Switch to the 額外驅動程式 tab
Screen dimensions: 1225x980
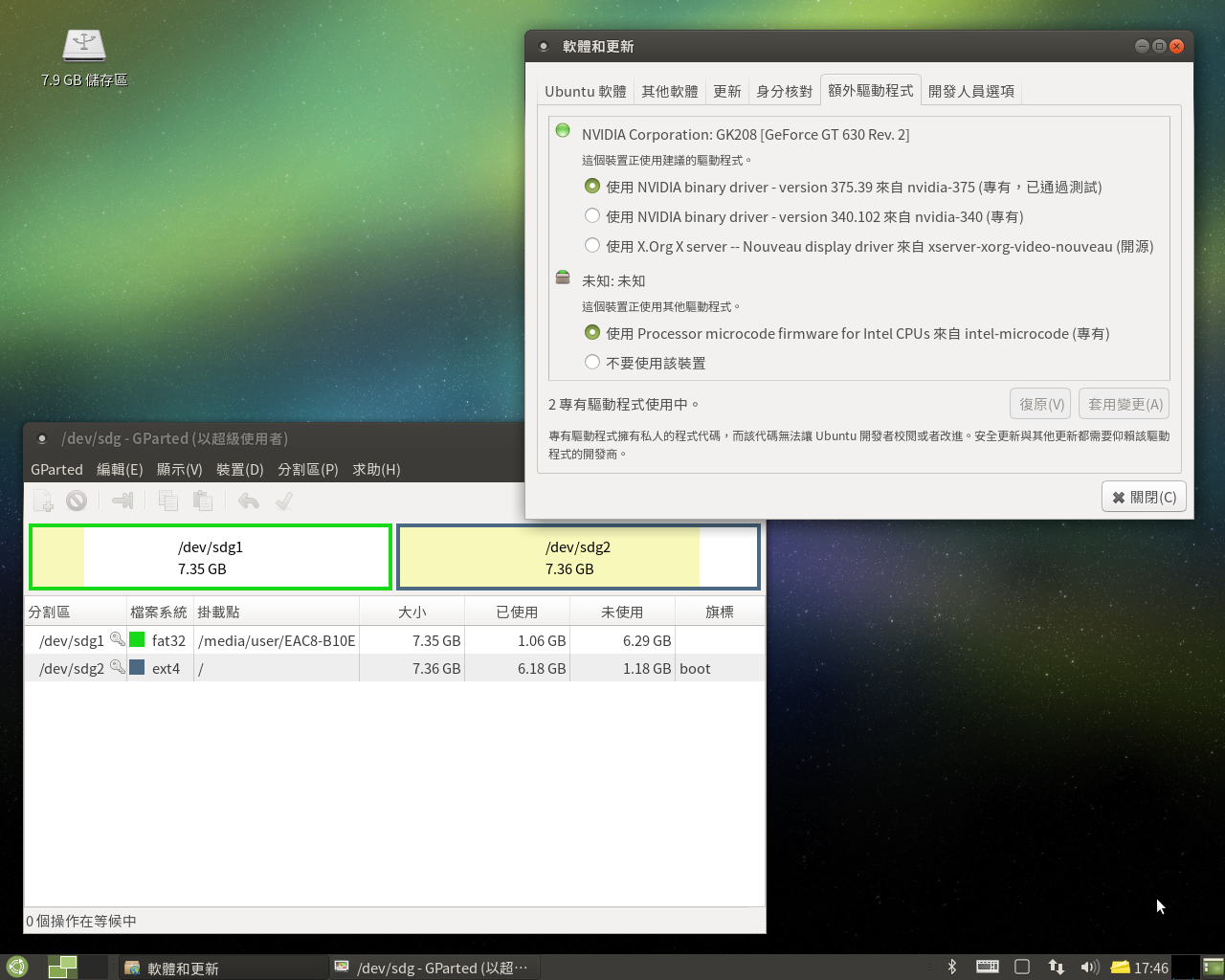pos(871,90)
